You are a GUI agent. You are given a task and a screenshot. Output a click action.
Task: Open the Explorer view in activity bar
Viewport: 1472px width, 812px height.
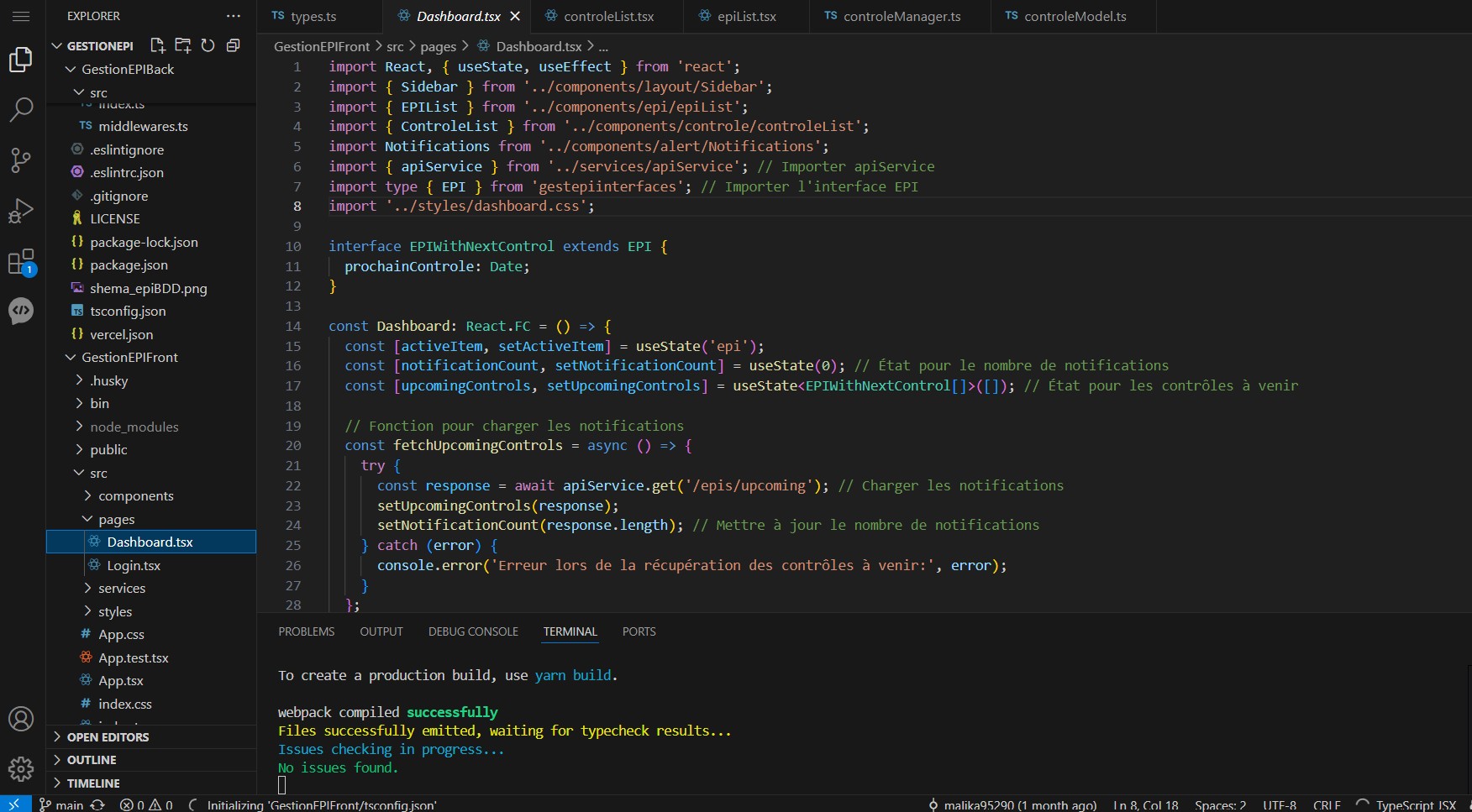(x=21, y=60)
